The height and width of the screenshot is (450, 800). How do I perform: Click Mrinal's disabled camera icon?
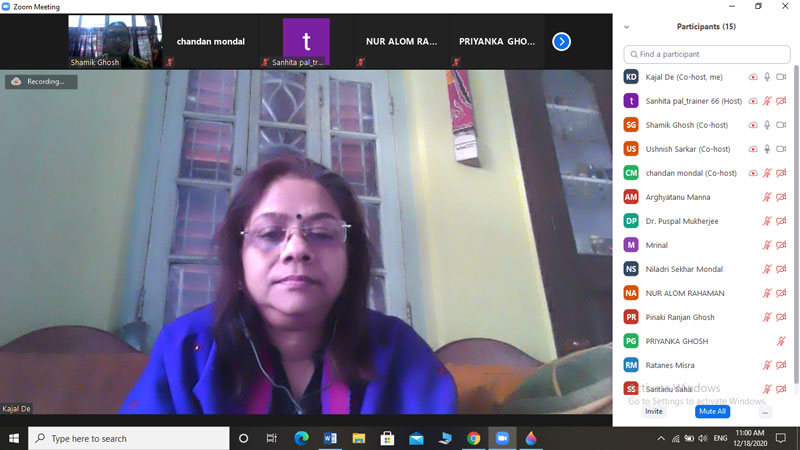click(781, 245)
